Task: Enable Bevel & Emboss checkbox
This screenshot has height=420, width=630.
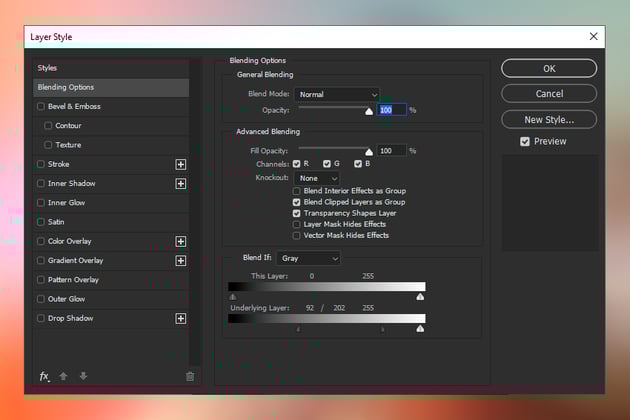Action: click(x=41, y=107)
